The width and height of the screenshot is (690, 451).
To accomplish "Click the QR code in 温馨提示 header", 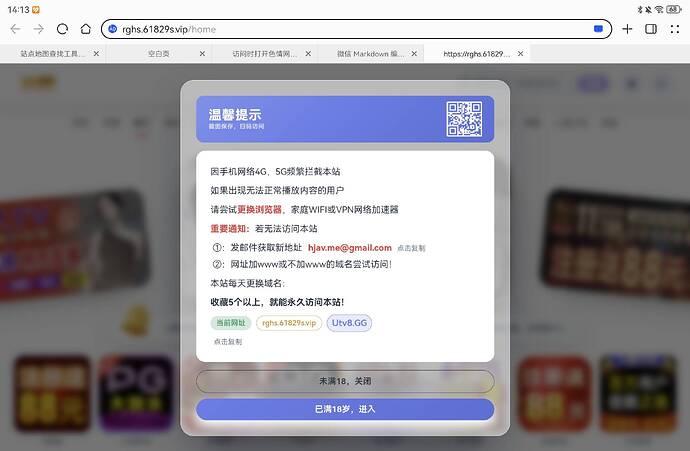I will click(x=464, y=119).
